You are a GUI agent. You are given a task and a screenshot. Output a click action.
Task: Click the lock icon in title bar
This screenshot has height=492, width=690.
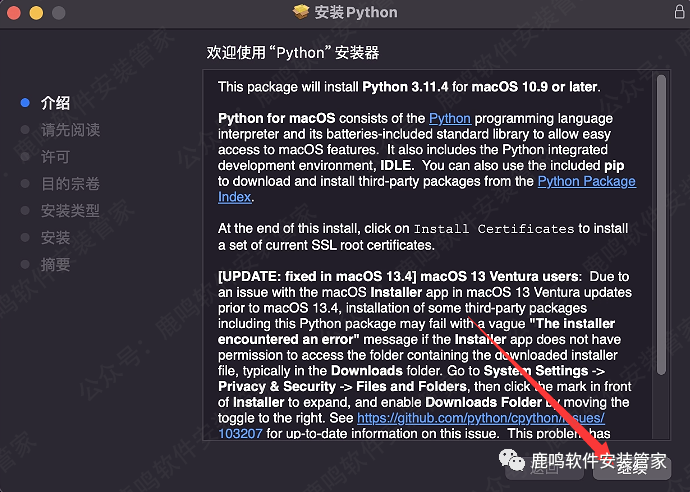[679, 12]
